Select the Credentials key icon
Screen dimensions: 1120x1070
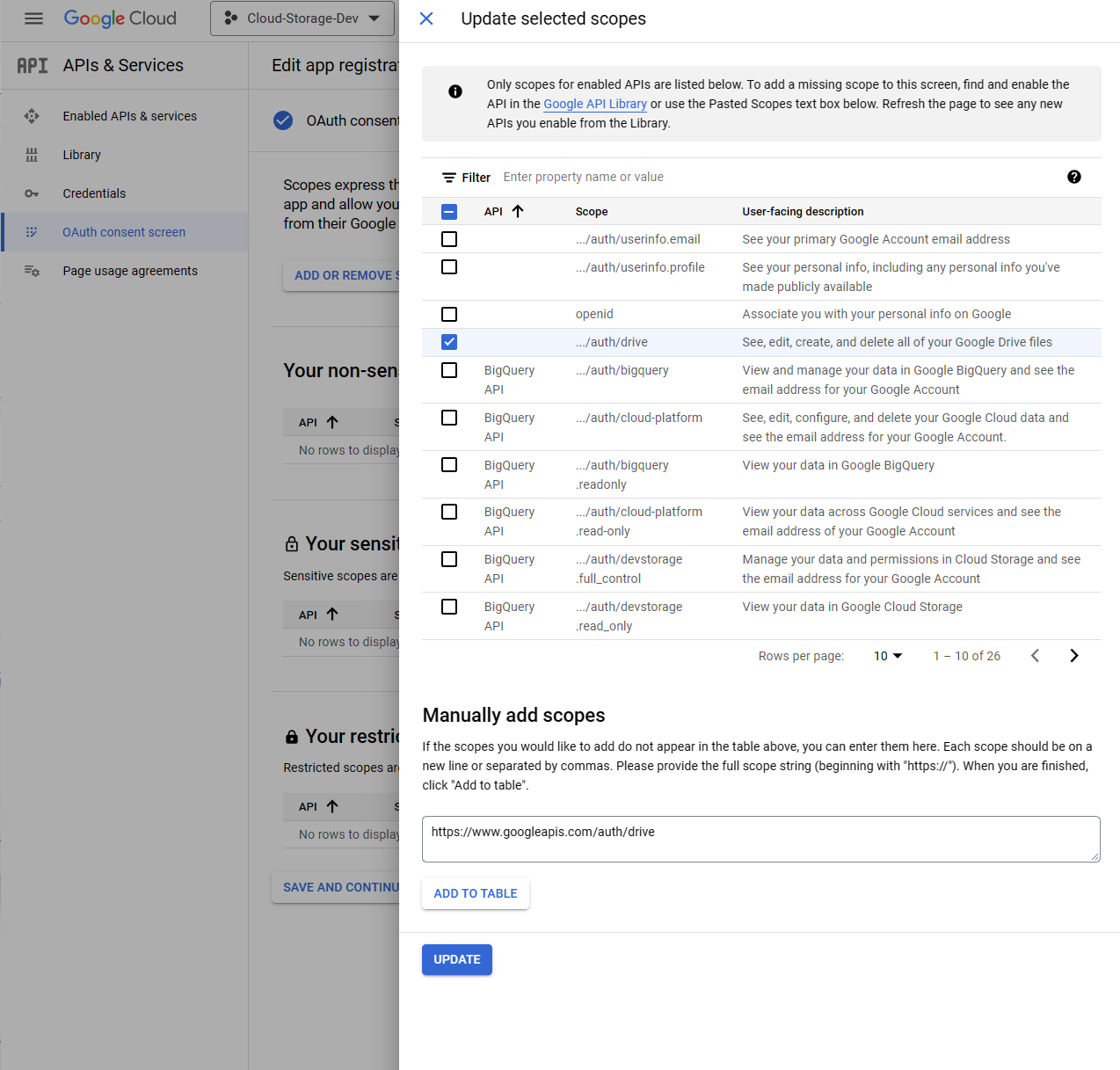(32, 193)
